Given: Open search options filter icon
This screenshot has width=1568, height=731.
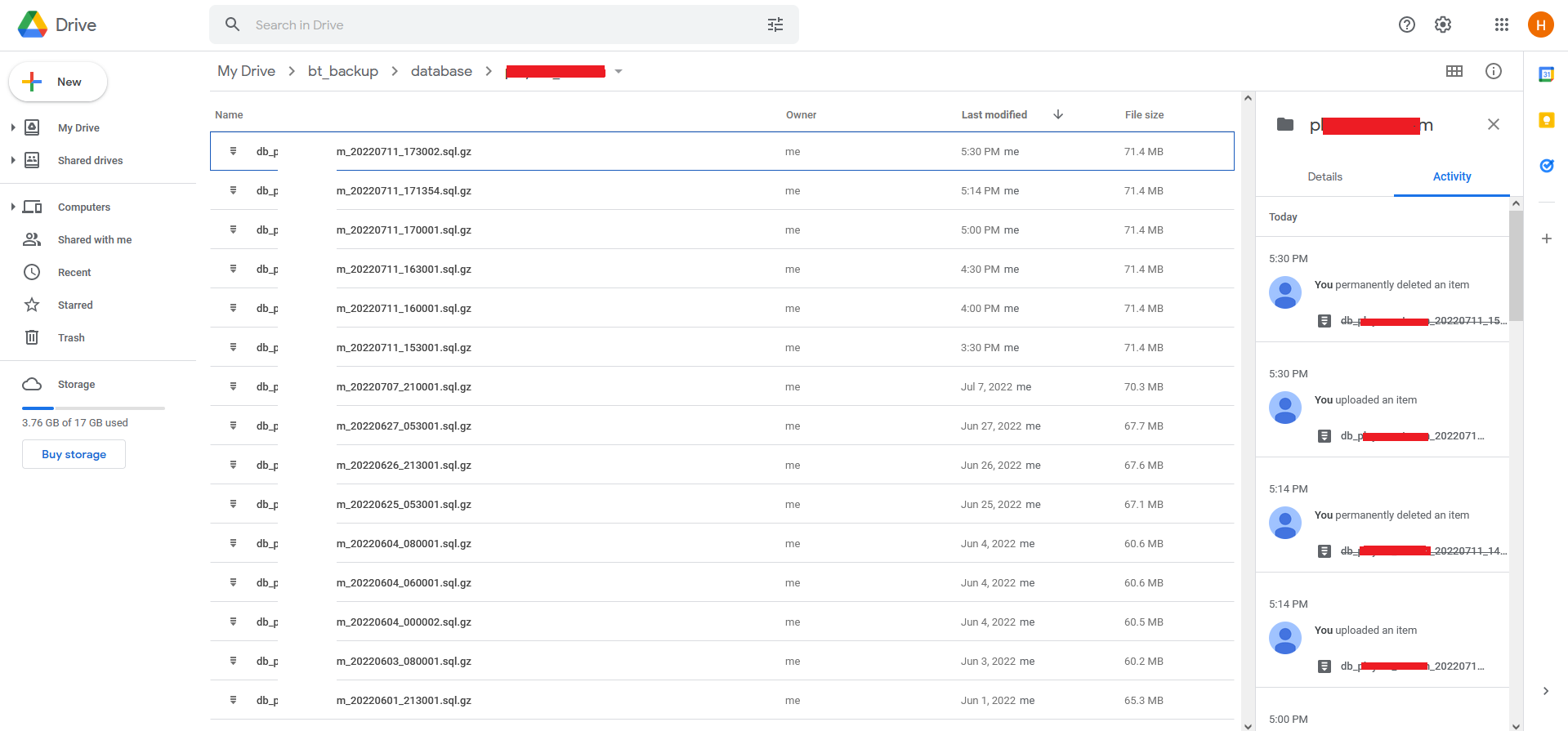Looking at the screenshot, I should pos(775,25).
